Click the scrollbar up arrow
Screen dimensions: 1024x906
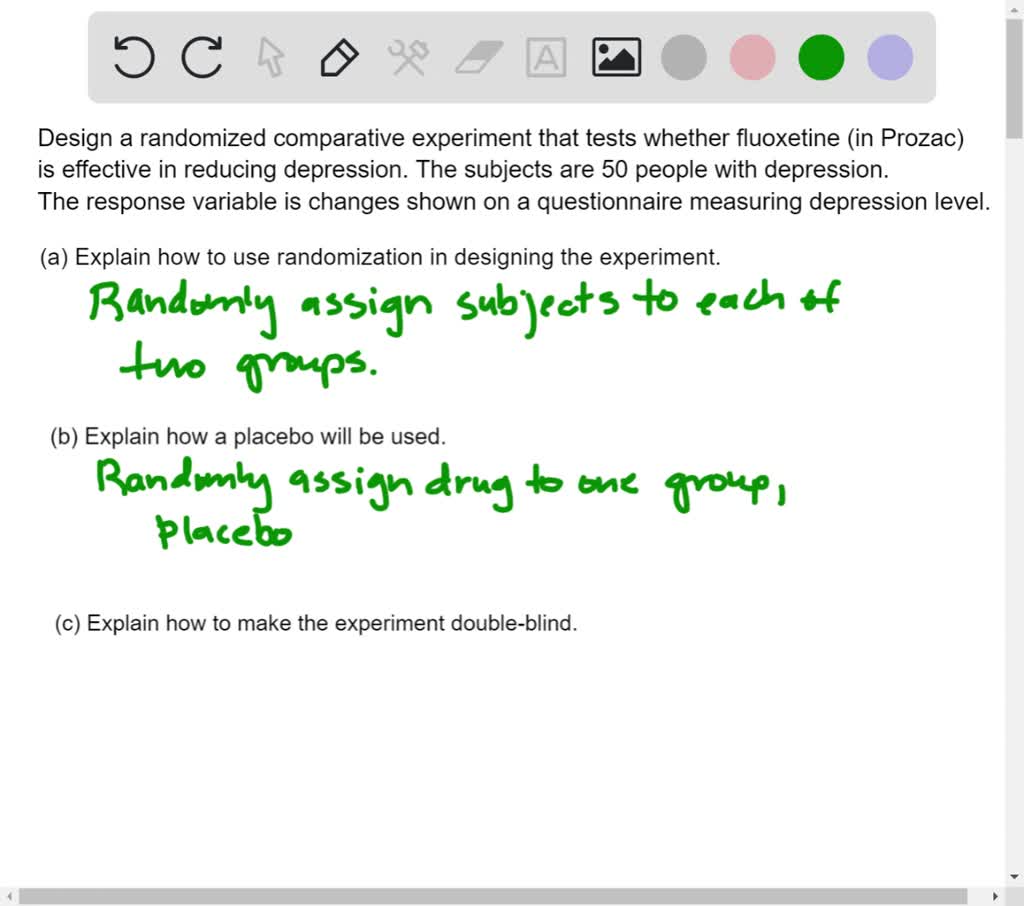point(1014,9)
